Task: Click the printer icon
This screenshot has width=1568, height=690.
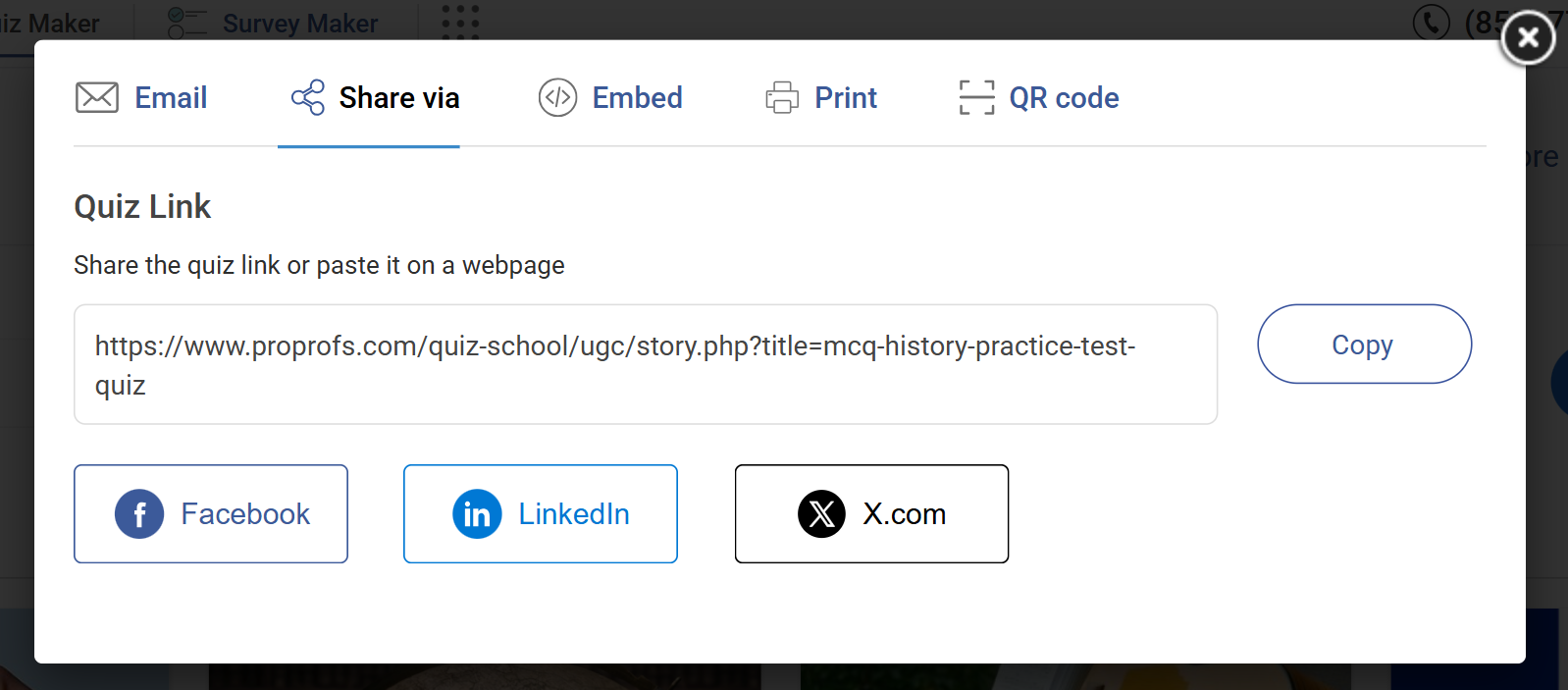Action: [782, 97]
